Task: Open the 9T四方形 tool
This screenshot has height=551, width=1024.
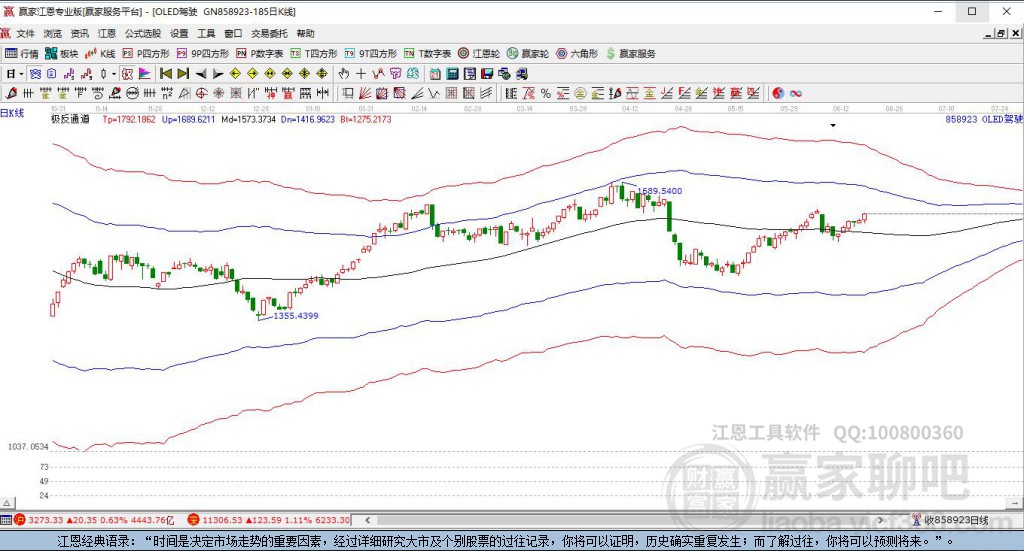Action: 370,54
